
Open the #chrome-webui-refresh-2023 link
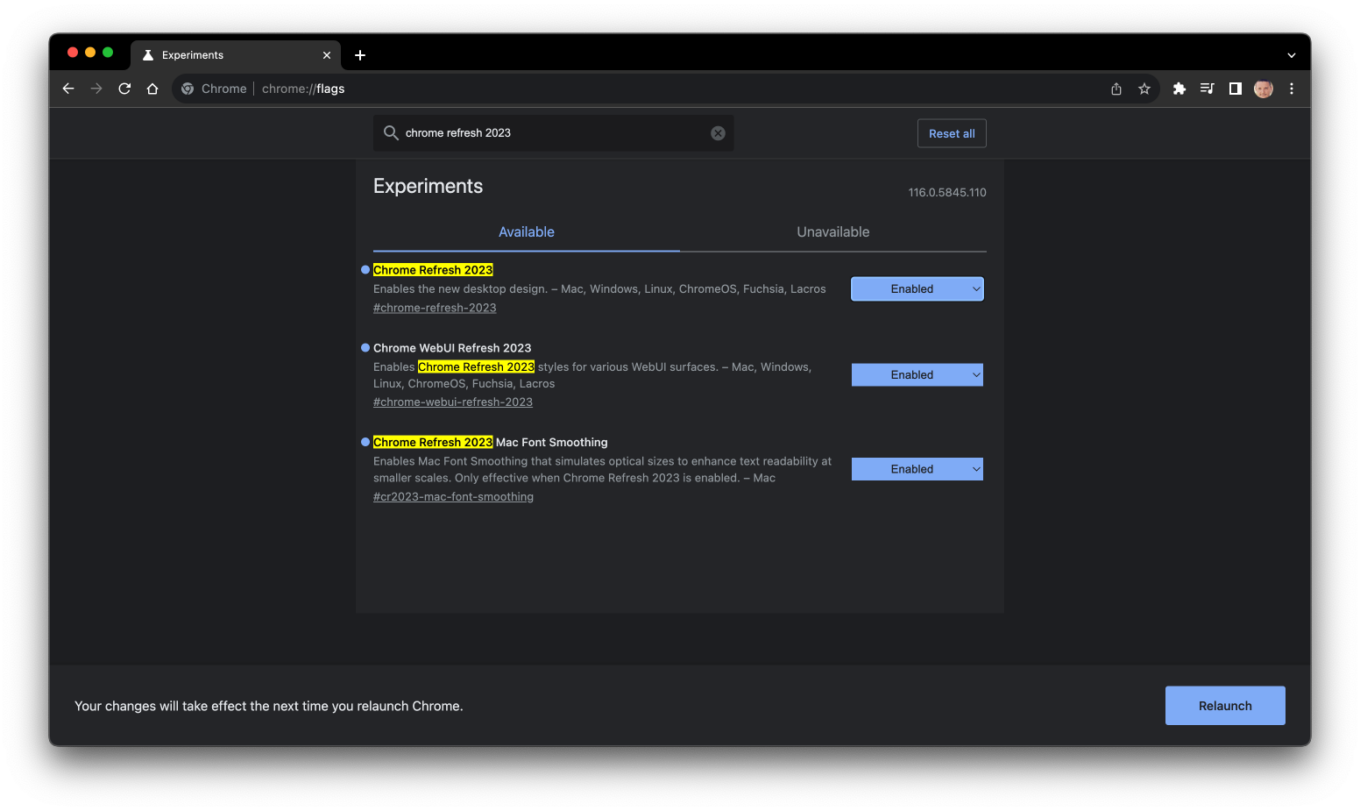coord(453,402)
